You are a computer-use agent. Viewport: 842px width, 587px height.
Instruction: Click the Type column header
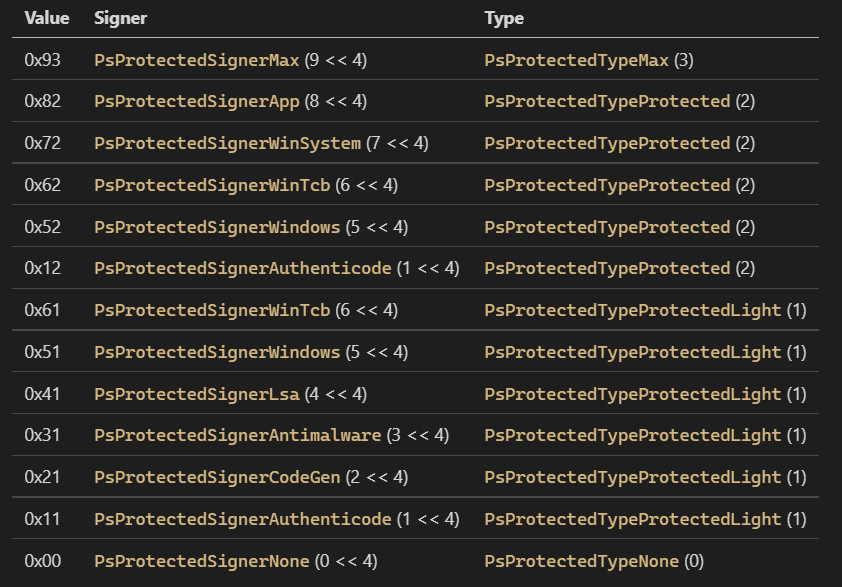coord(504,18)
